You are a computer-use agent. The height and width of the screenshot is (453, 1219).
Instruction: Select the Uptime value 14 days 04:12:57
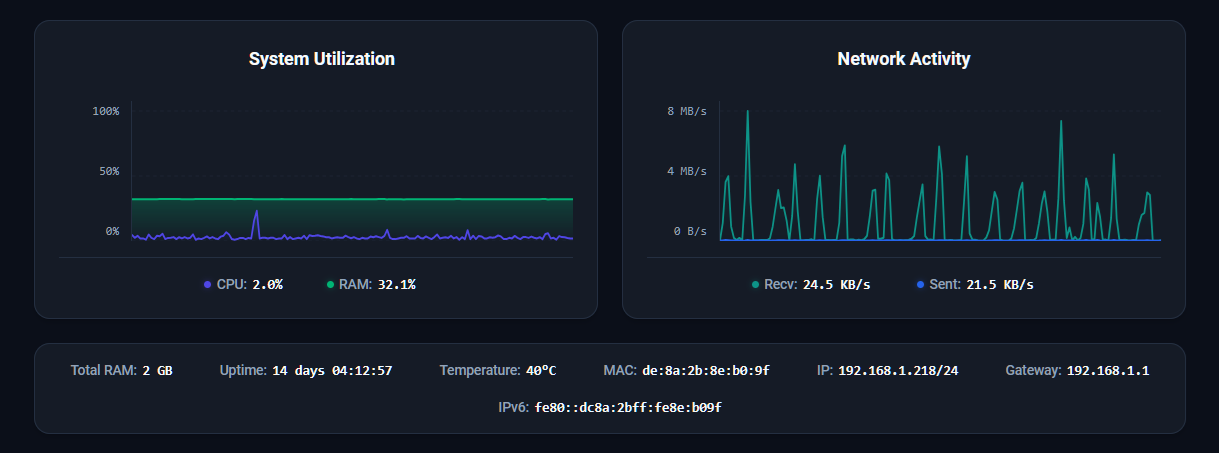(x=332, y=371)
